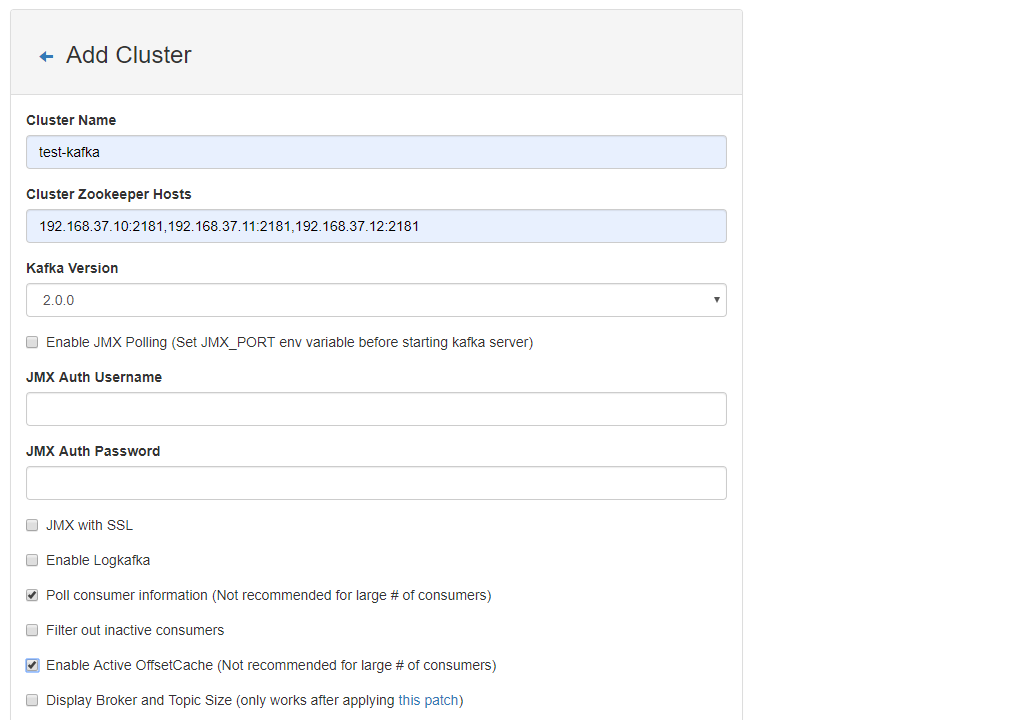Focus the Cluster Zookeeper Hosts field
This screenshot has width=1026, height=720.
click(376, 226)
